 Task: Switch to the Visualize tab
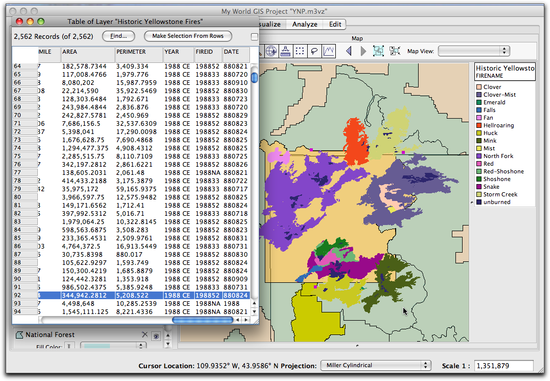coord(270,24)
